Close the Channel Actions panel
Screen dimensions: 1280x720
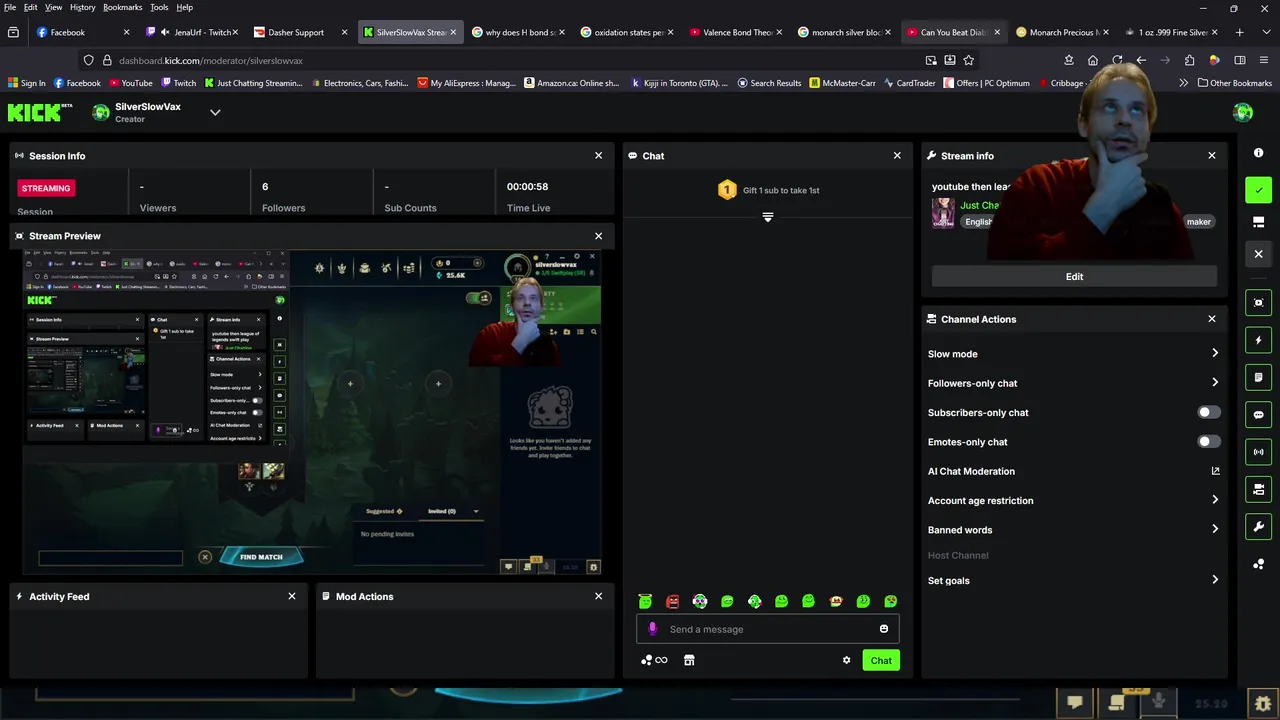pos(1212,319)
